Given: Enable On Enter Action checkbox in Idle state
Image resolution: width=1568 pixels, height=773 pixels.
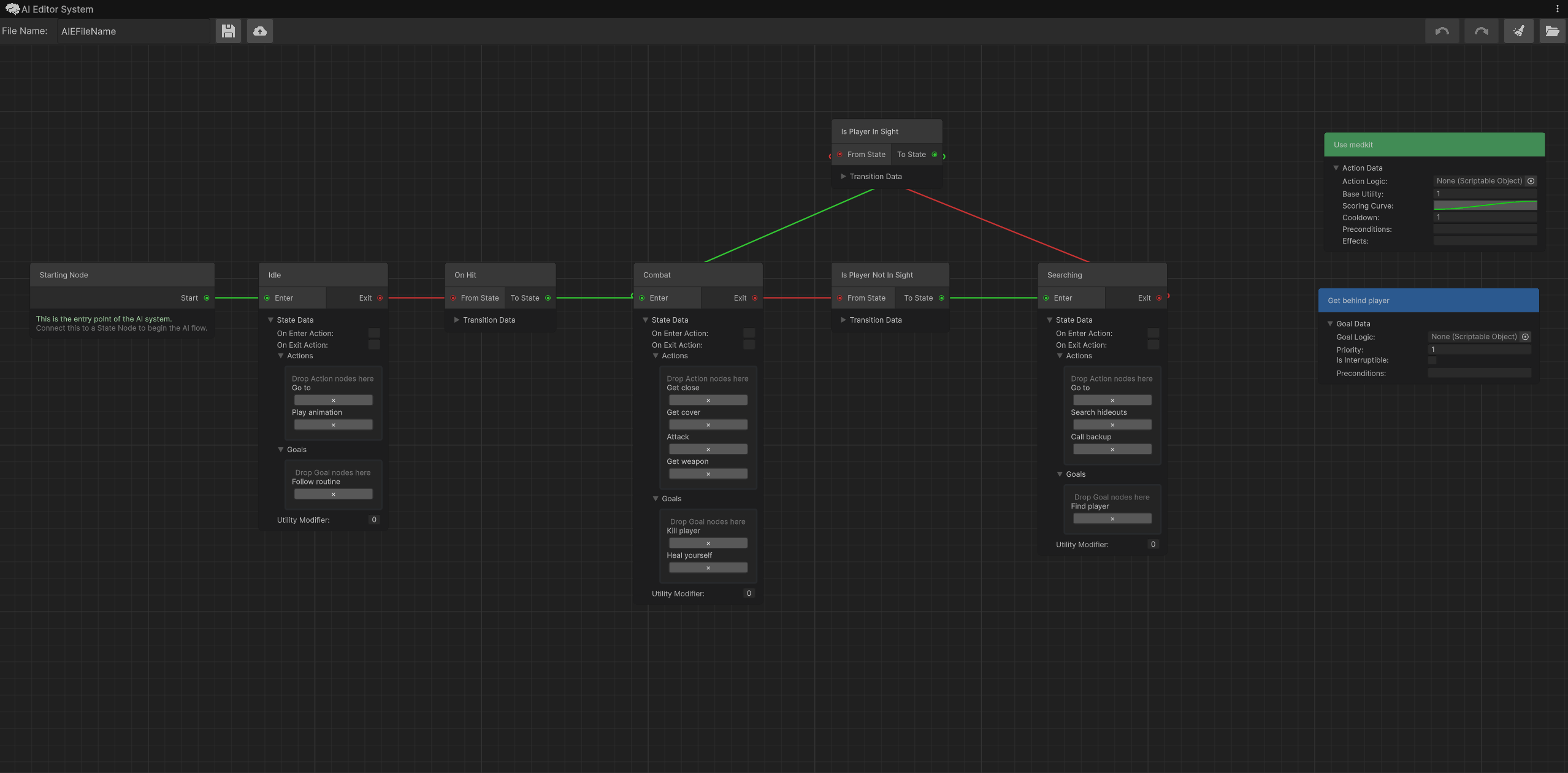Looking at the screenshot, I should (x=373, y=333).
